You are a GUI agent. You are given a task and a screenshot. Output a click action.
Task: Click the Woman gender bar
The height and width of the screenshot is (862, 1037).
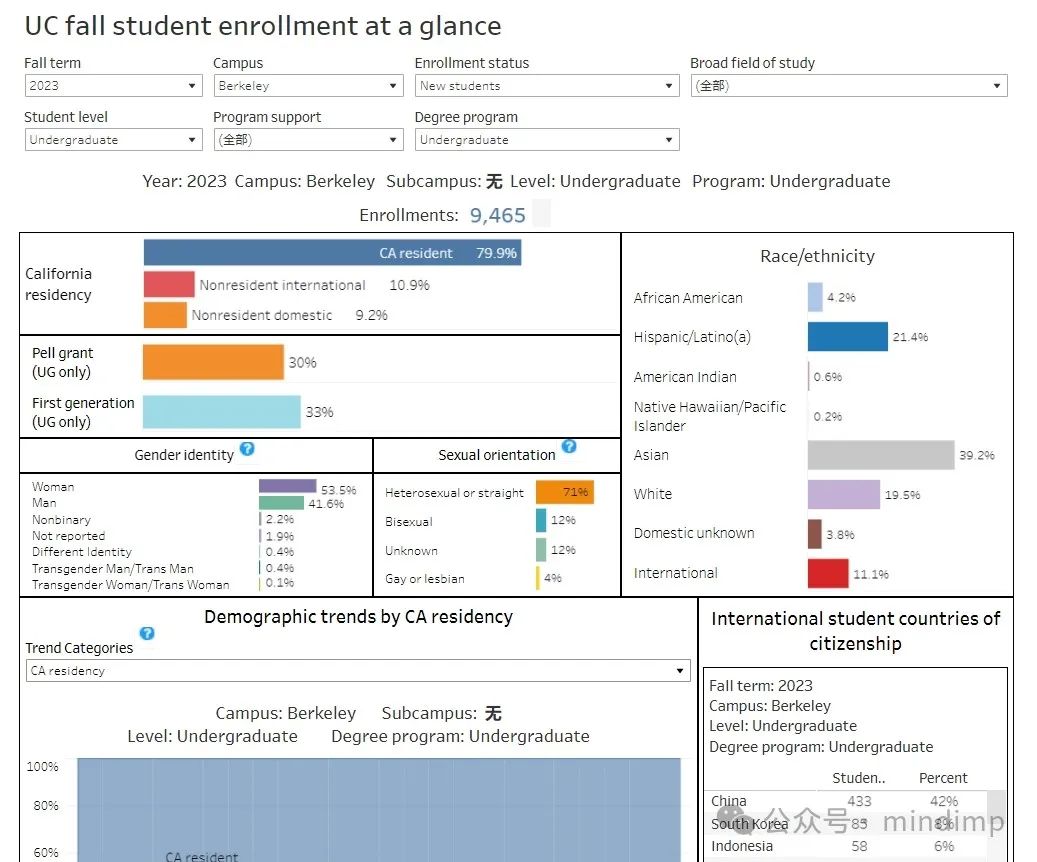(x=288, y=486)
